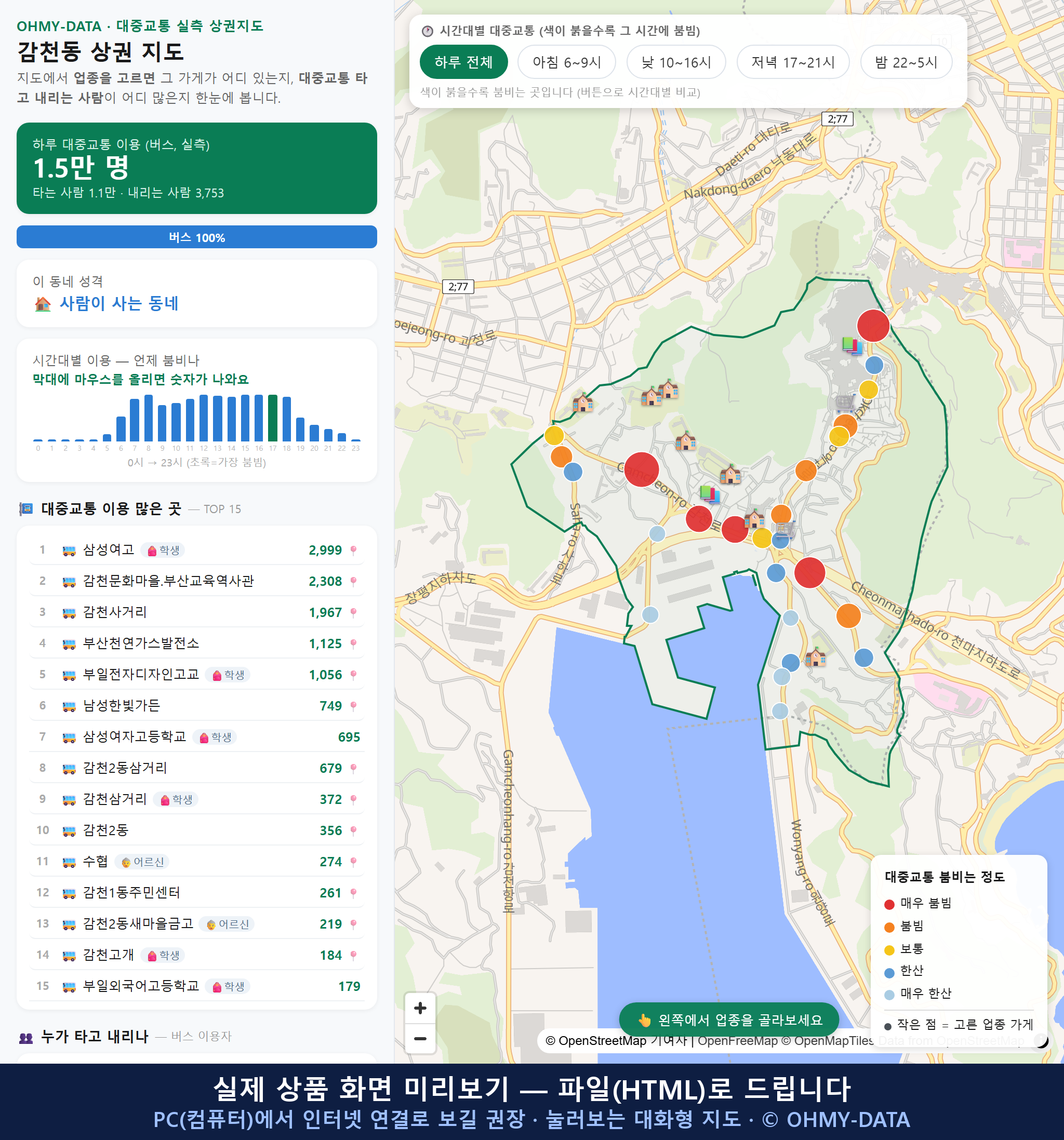Click the 버스 100% share bar
Image resolution: width=1064 pixels, height=1140 pixels.
click(x=197, y=237)
